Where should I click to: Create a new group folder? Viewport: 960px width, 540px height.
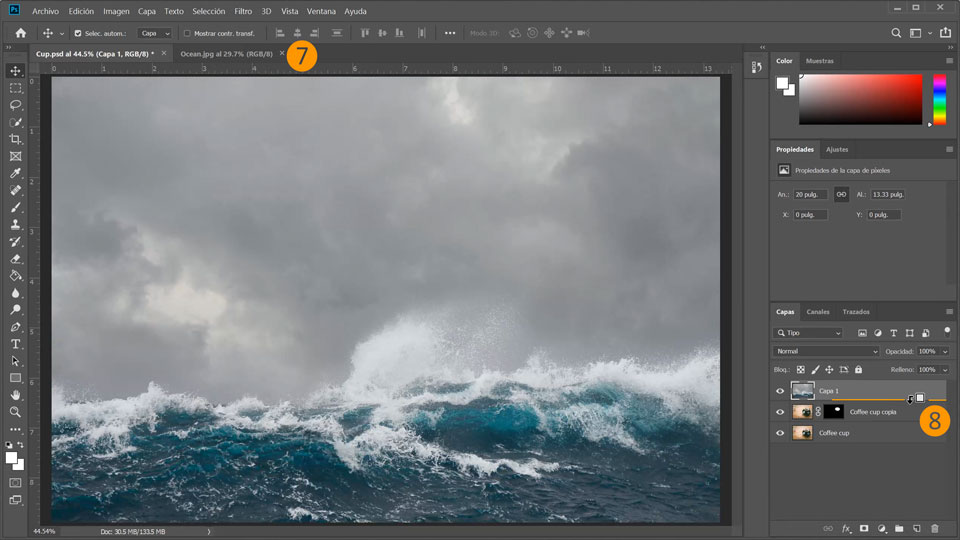pos(899,528)
